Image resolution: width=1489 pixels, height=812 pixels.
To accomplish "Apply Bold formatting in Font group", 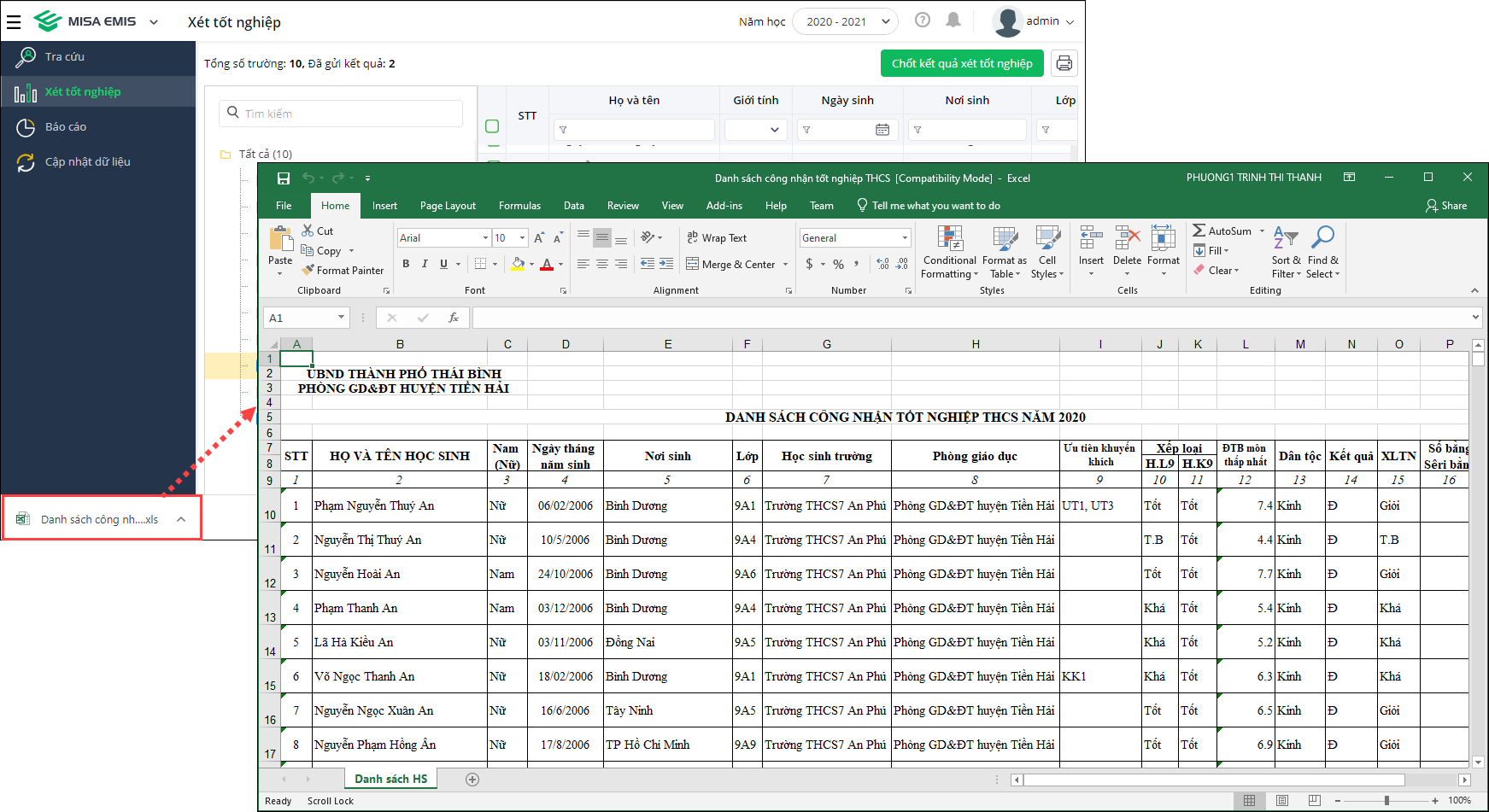I will click(406, 264).
